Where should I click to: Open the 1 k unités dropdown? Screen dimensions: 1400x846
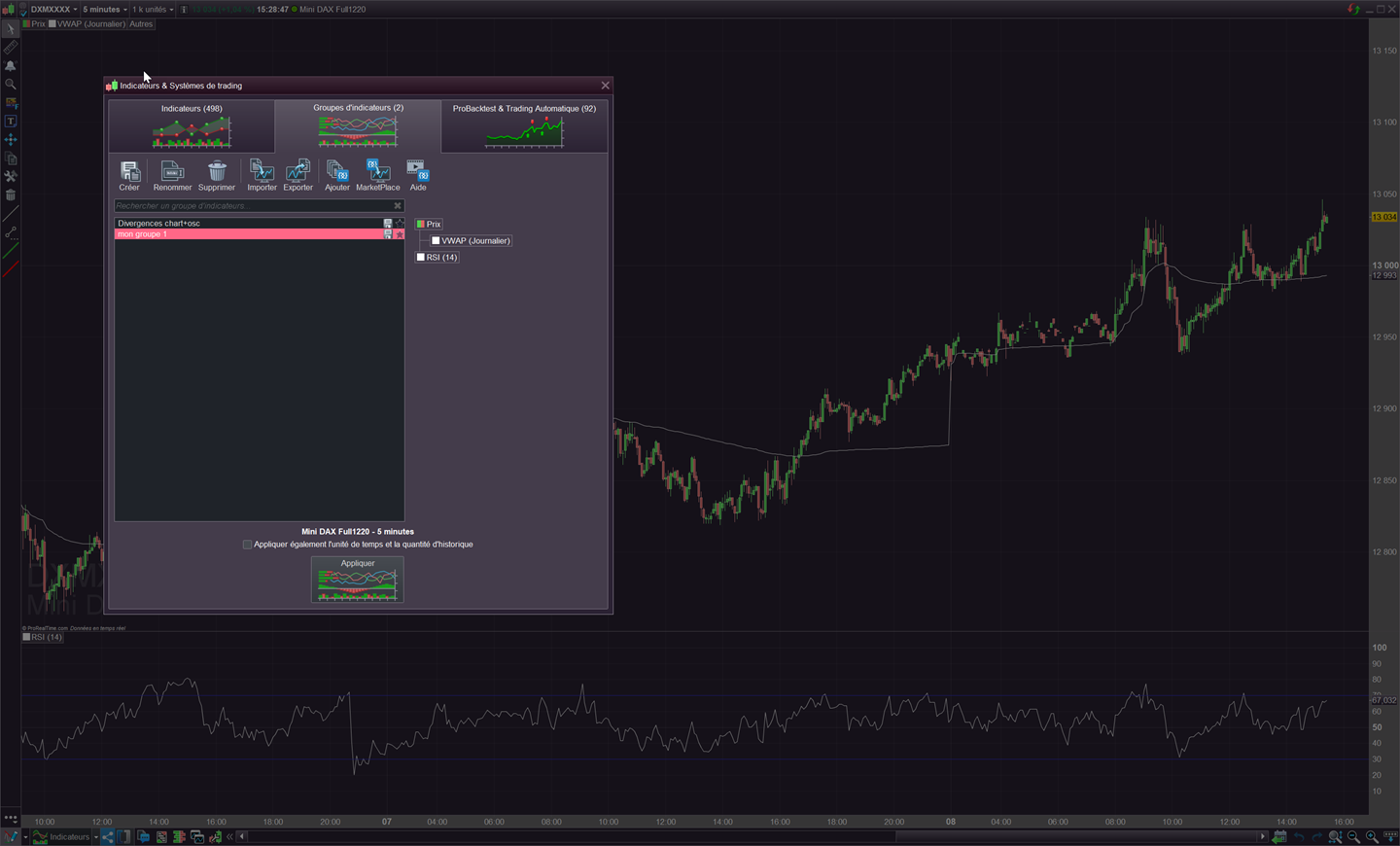pyautogui.click(x=154, y=9)
